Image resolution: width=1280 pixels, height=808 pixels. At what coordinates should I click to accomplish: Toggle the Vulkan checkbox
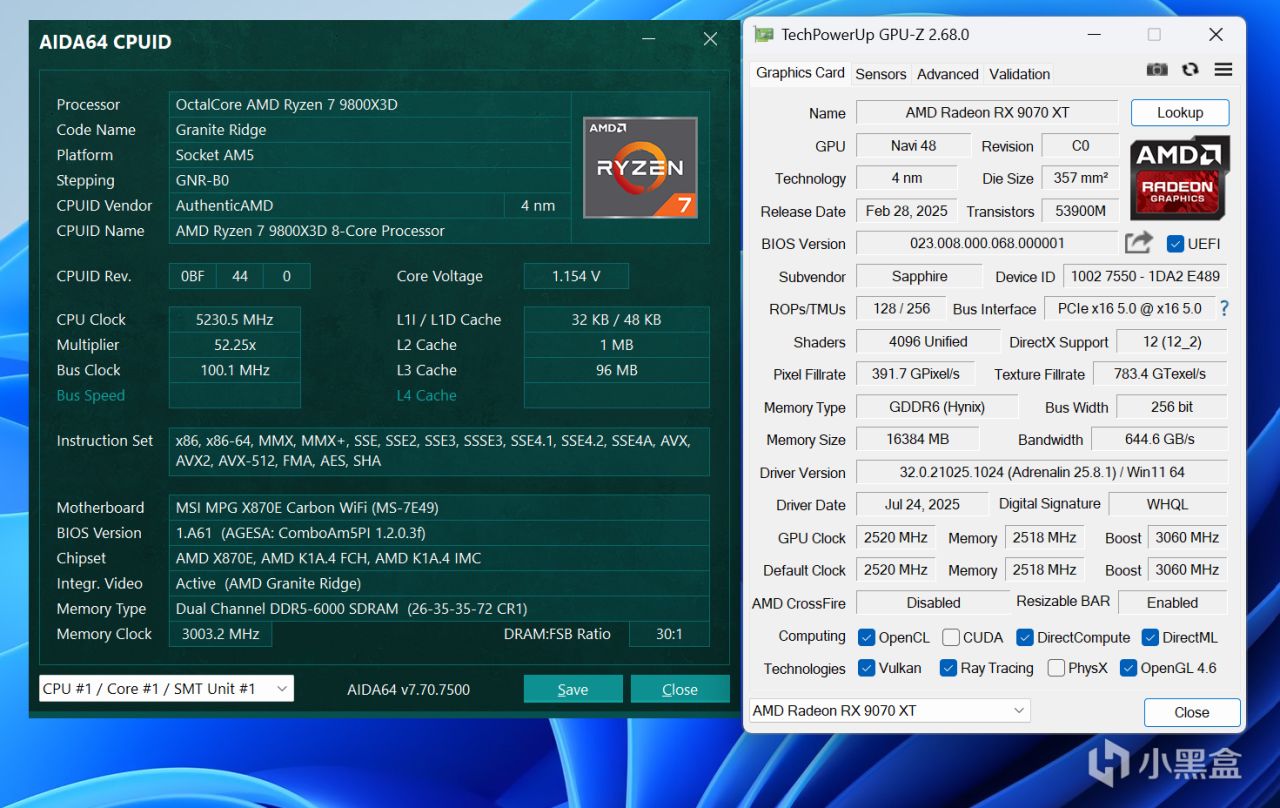867,668
